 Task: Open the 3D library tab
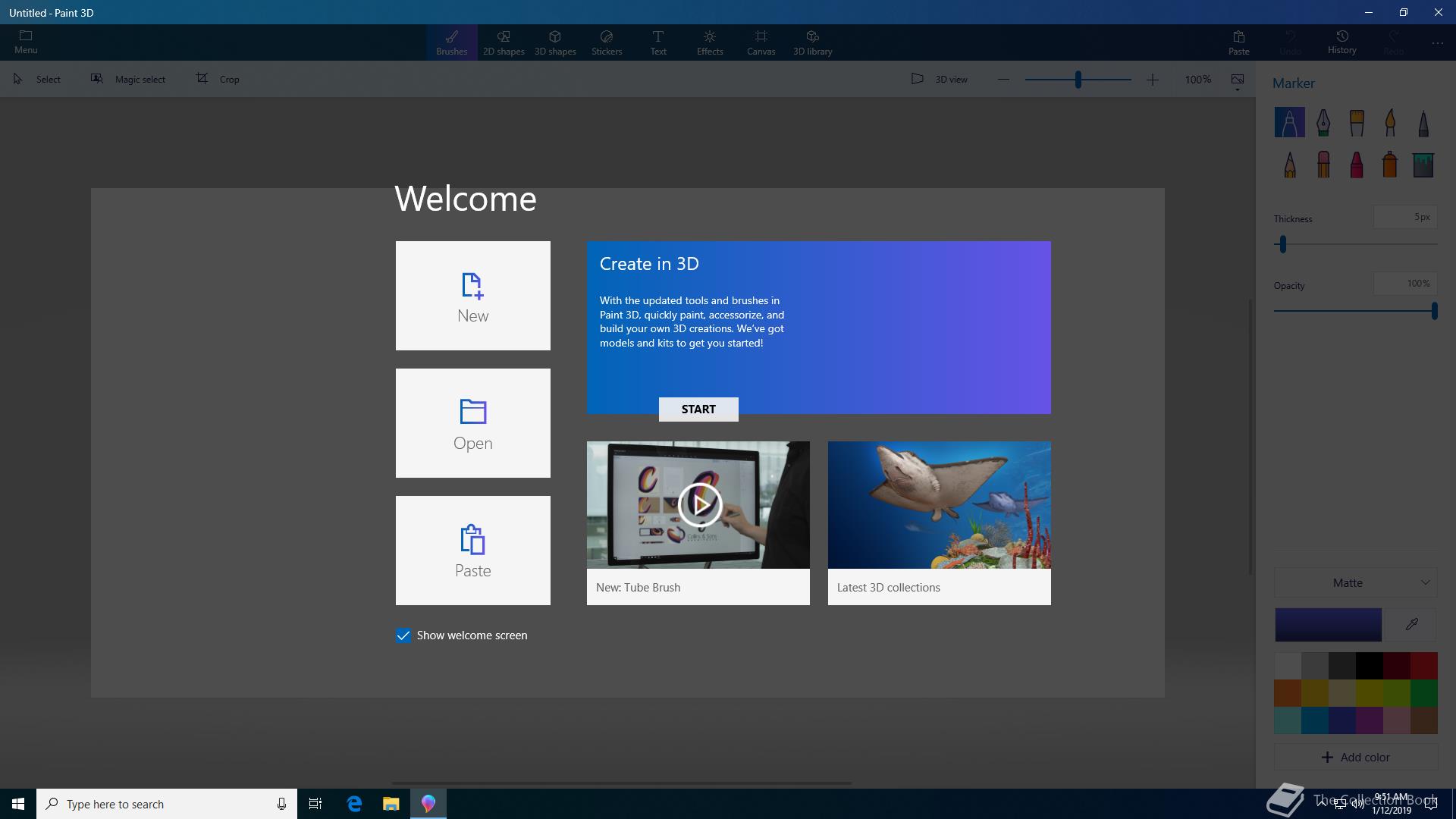coord(812,42)
